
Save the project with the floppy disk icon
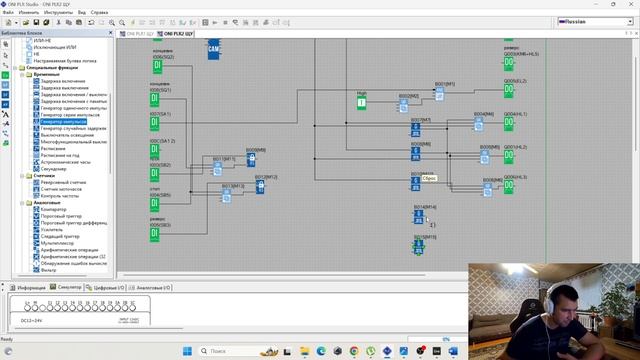point(36,22)
